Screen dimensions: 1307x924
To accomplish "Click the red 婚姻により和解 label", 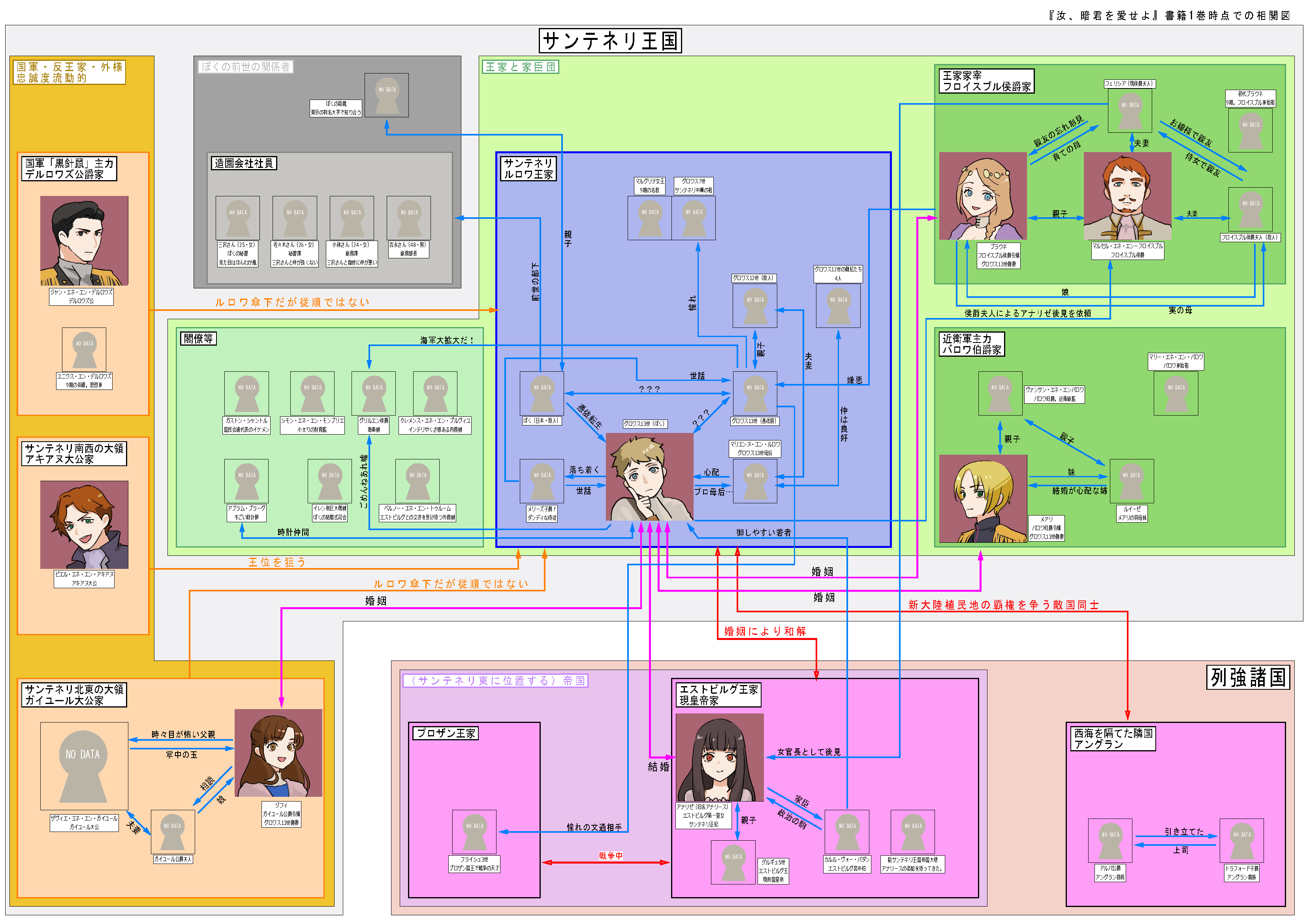I will click(765, 631).
